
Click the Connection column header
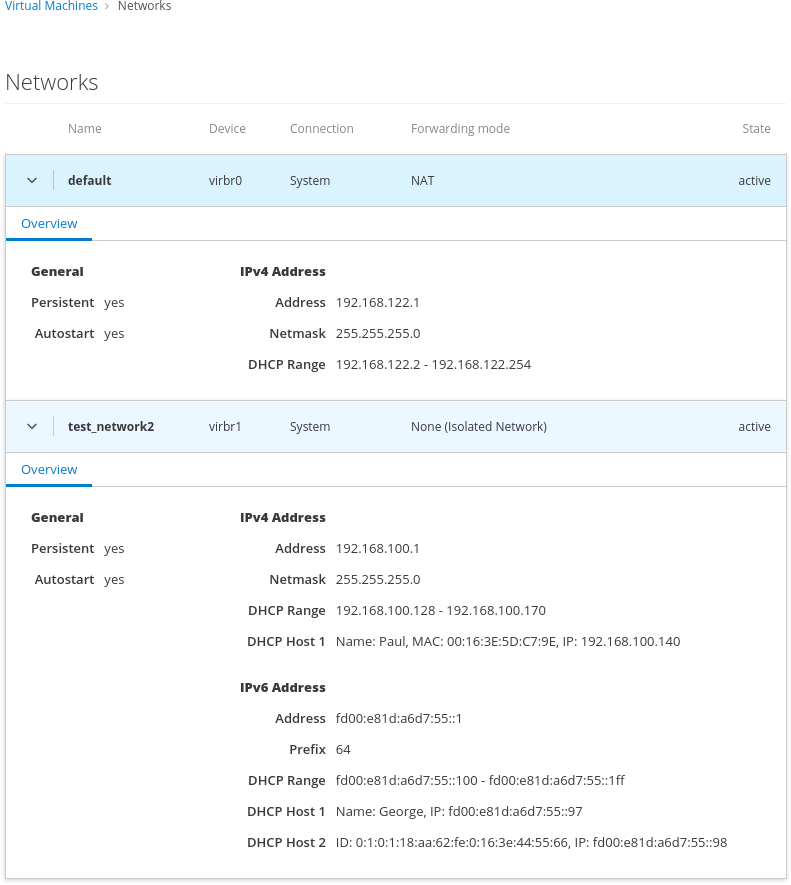(x=321, y=129)
